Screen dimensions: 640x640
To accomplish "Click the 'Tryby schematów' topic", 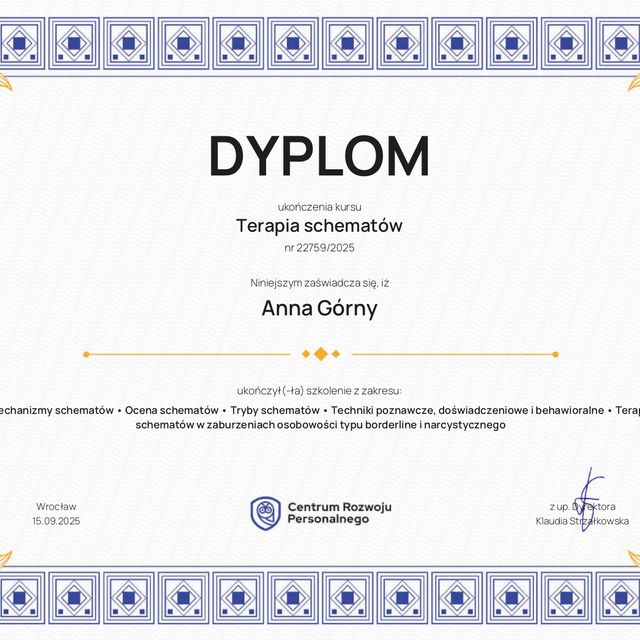I will pyautogui.click(x=275, y=410).
